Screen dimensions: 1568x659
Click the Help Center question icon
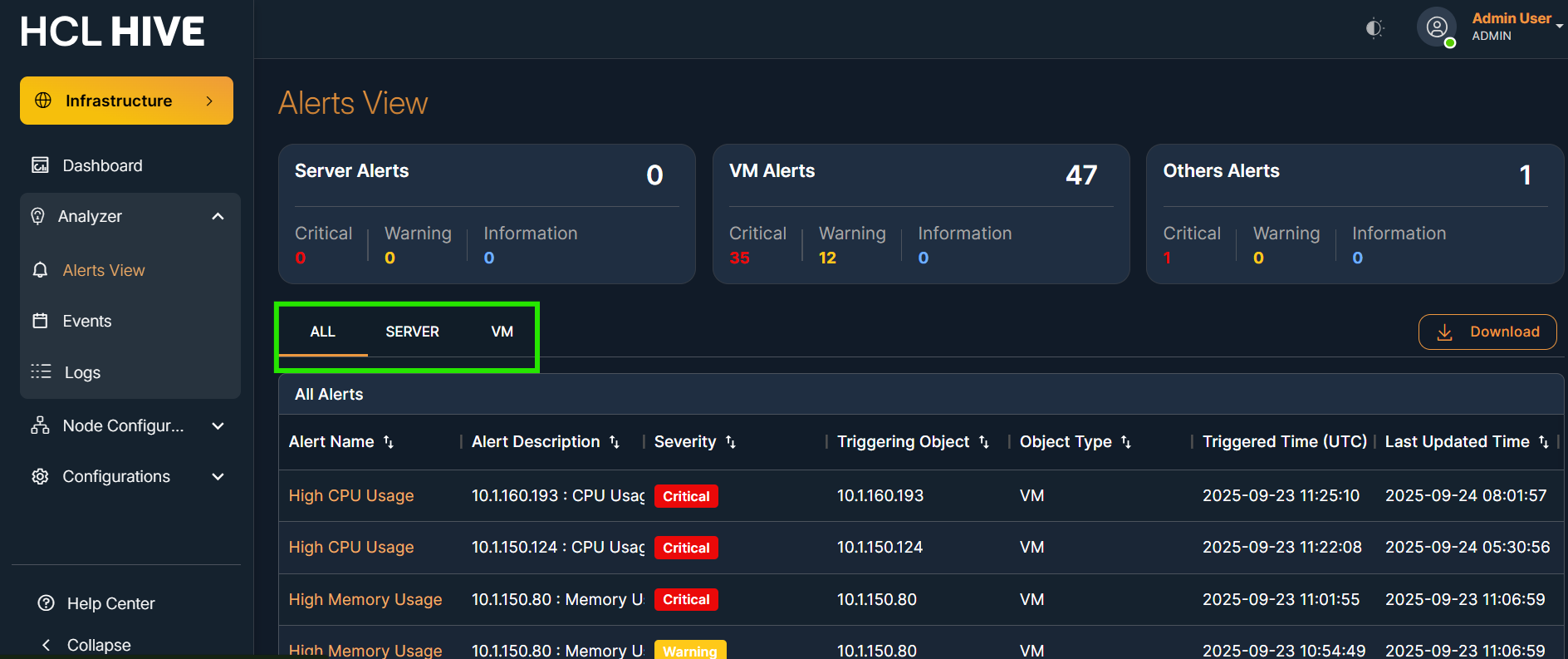(x=47, y=603)
